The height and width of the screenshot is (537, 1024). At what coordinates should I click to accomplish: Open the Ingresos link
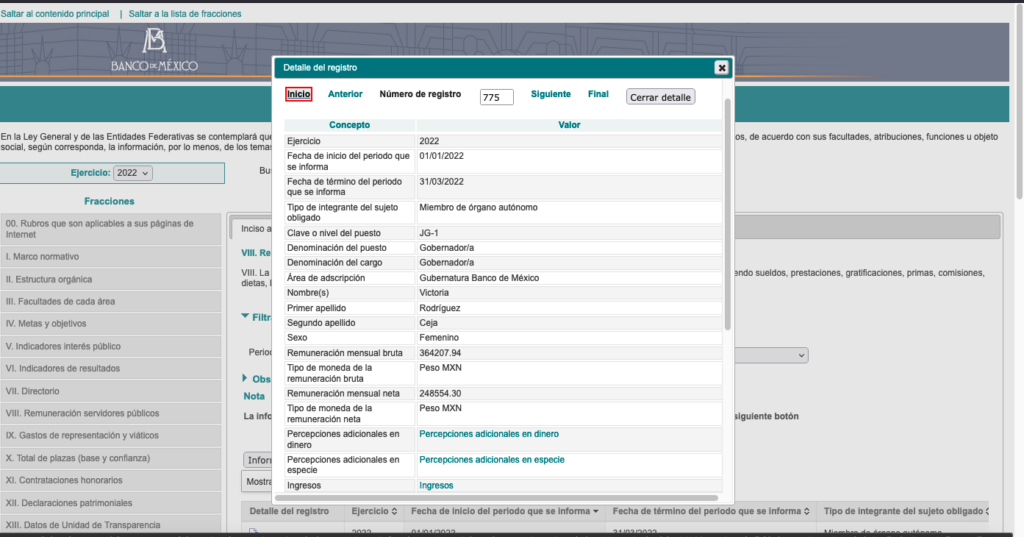tap(436, 485)
